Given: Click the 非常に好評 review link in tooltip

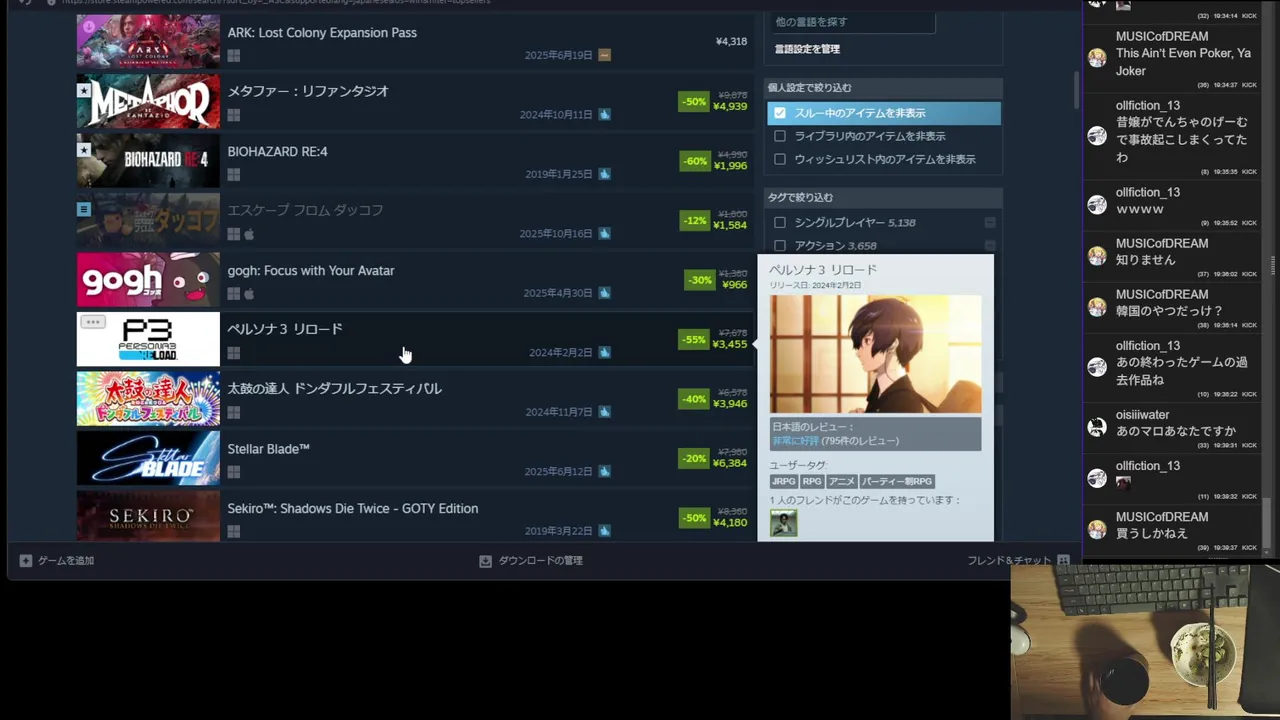Looking at the screenshot, I should click(795, 440).
